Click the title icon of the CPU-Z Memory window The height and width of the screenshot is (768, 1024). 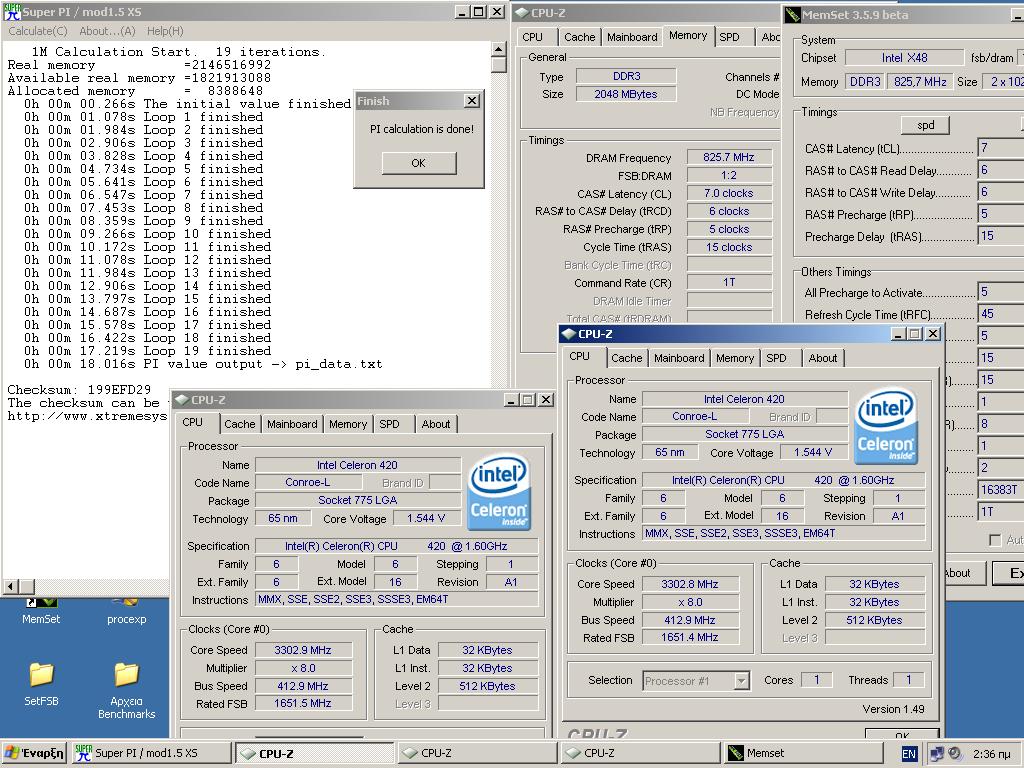(522, 12)
